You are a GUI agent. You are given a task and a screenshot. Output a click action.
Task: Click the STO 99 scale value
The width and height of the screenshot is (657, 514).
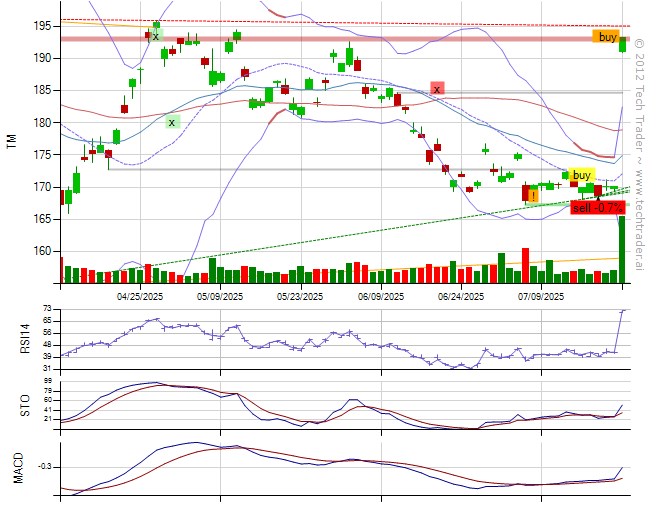point(47,381)
